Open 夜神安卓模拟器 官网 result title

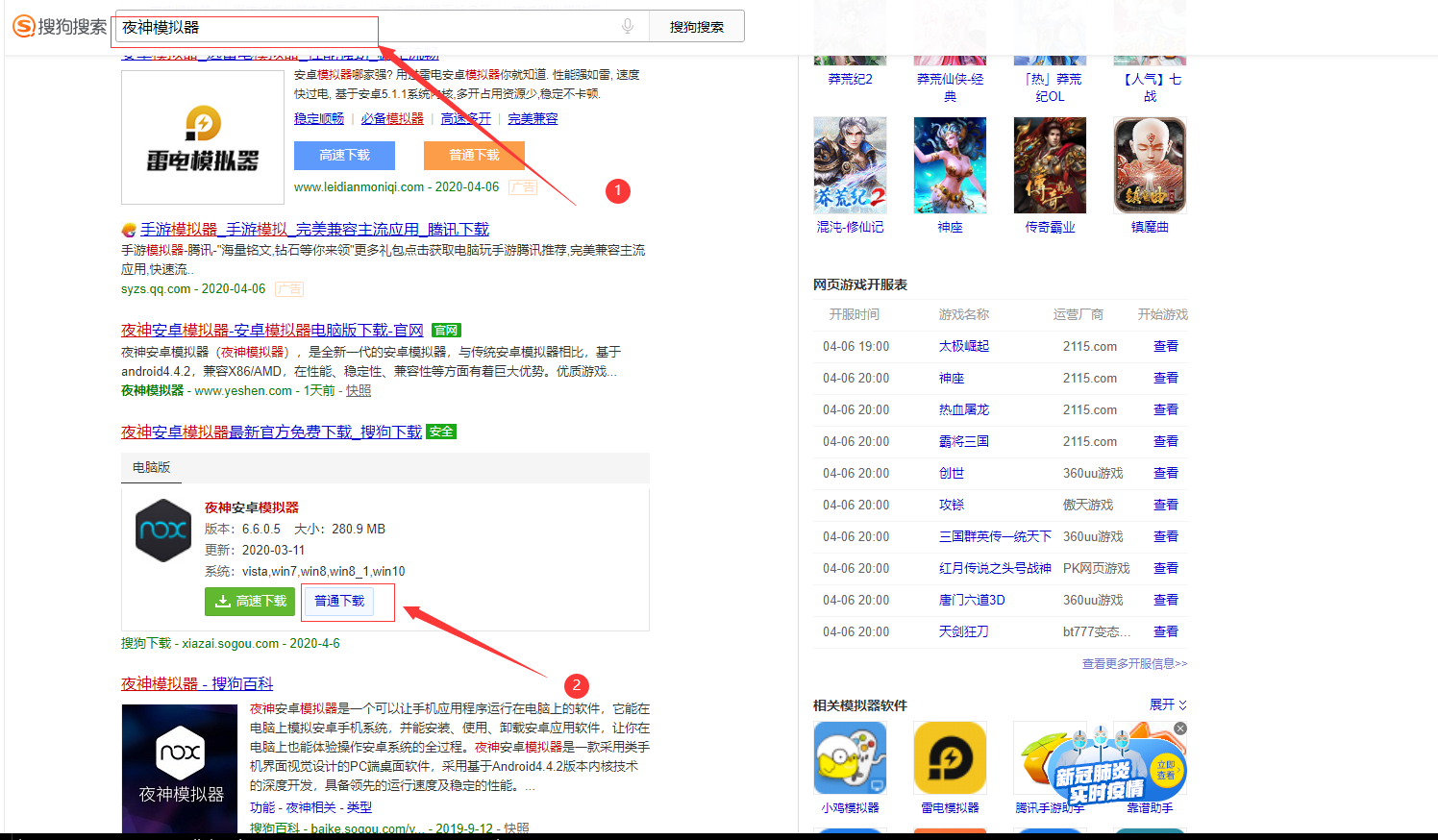tap(272, 330)
